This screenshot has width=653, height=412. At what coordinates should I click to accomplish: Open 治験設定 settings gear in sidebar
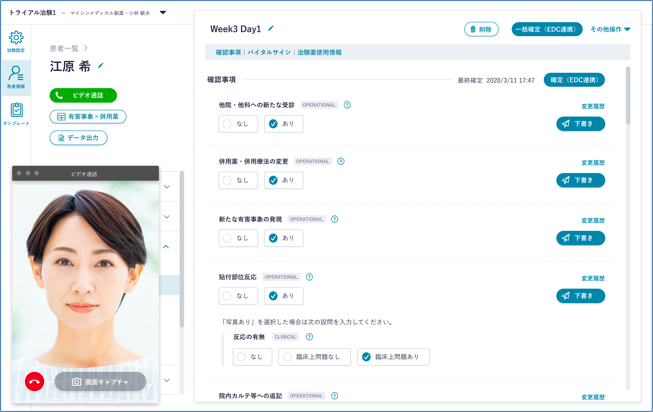click(x=16, y=40)
